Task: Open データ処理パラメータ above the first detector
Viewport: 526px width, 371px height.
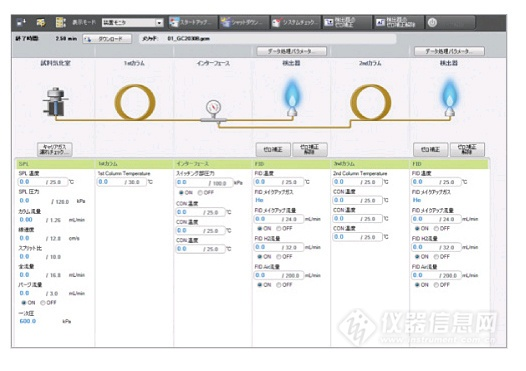Action: [292, 51]
